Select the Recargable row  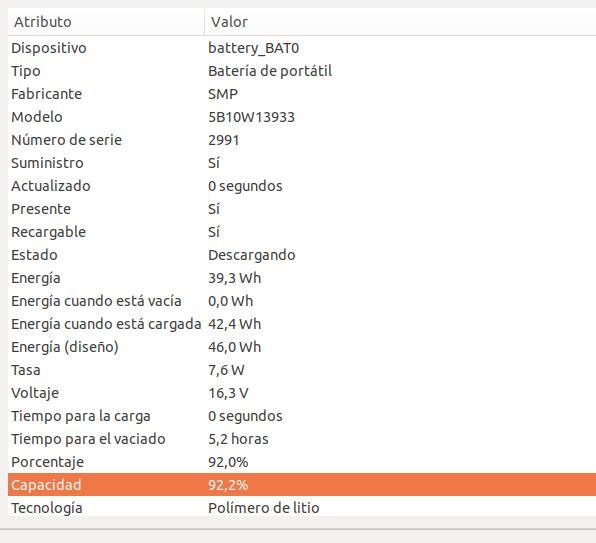tap(302, 232)
